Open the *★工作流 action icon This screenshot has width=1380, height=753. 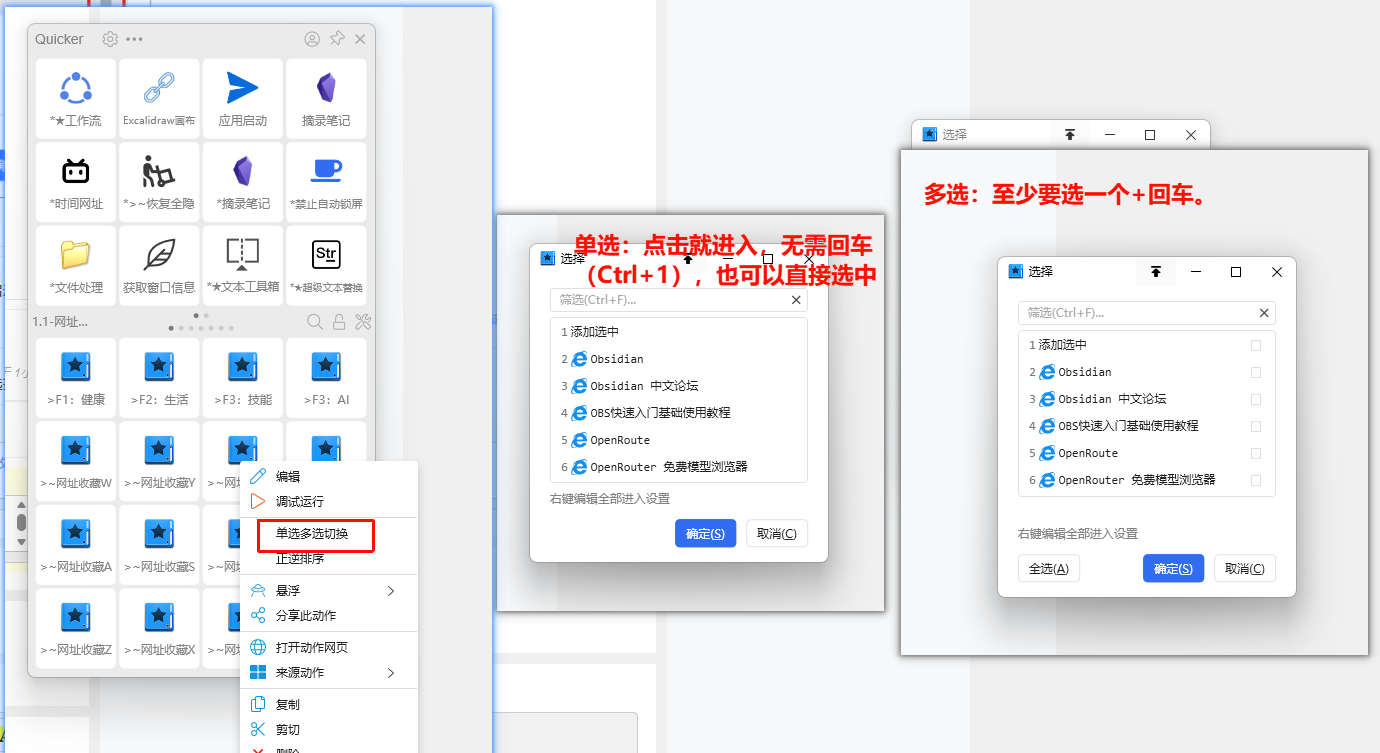tap(76, 89)
